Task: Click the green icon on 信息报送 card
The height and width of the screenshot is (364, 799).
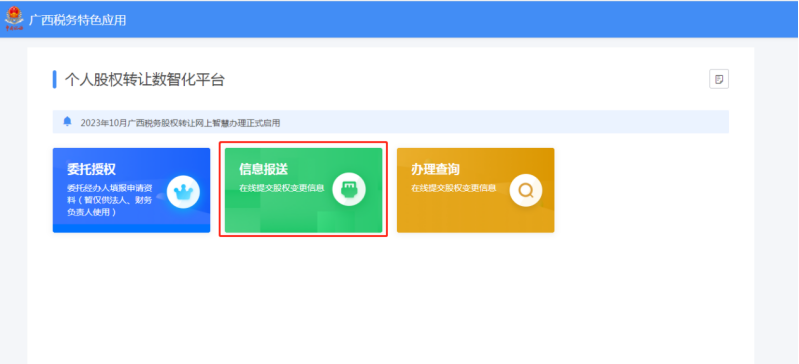Action: coord(349,190)
